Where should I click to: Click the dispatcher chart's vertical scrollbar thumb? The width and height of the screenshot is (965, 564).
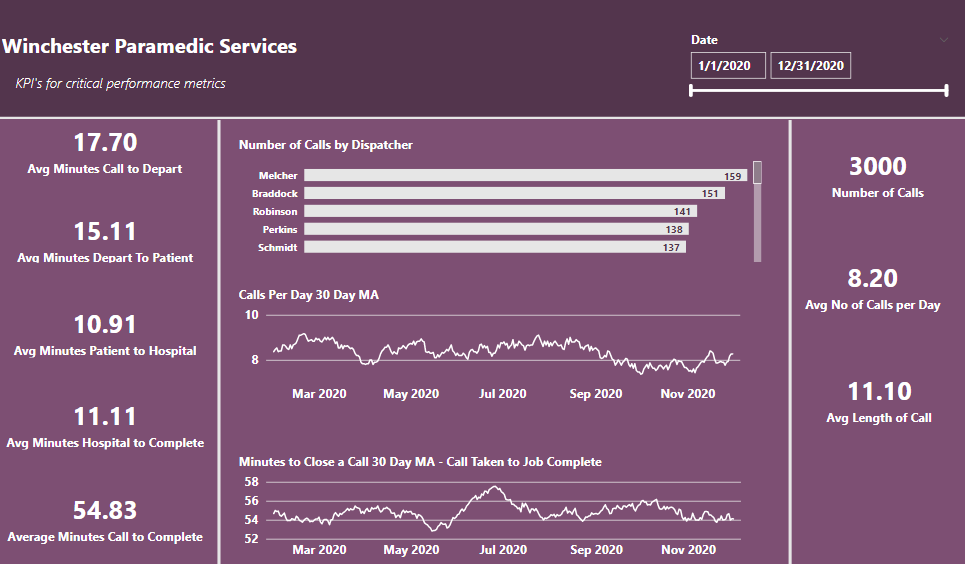[758, 173]
